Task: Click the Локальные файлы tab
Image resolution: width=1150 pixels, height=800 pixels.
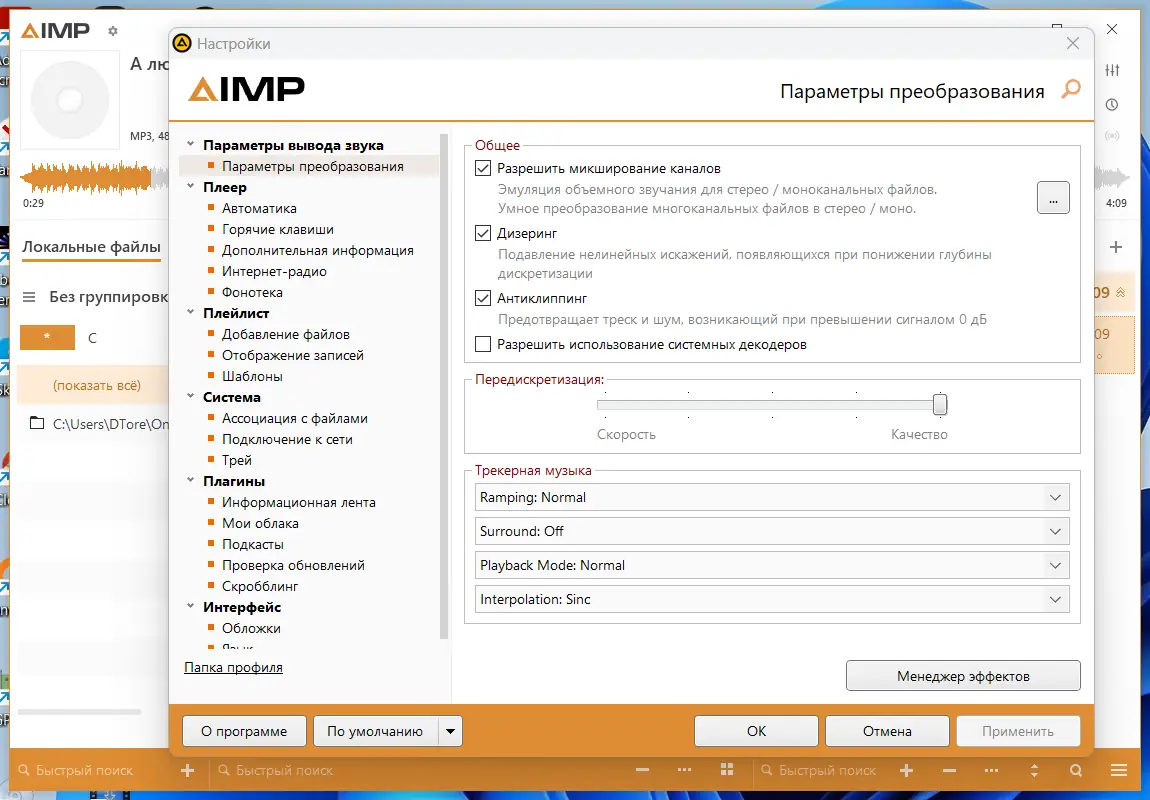Action: 91,247
